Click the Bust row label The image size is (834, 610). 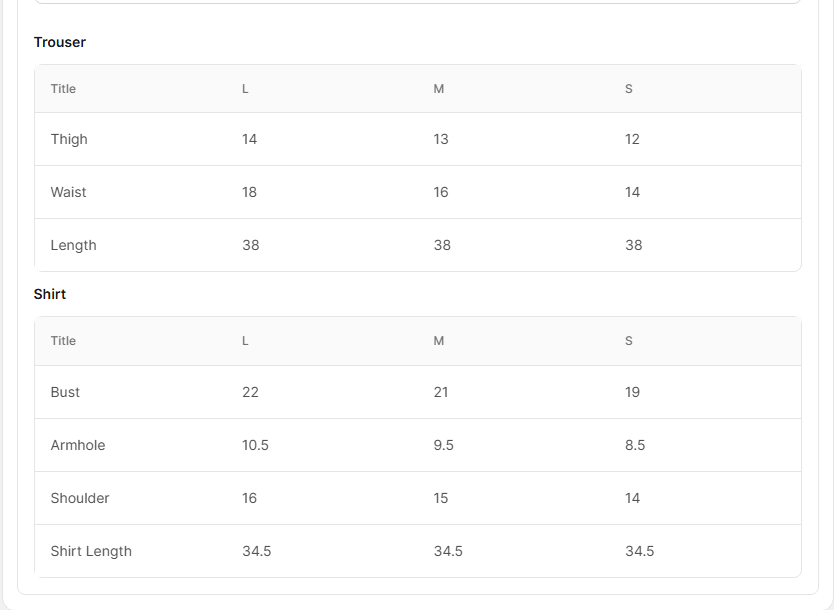pos(65,392)
